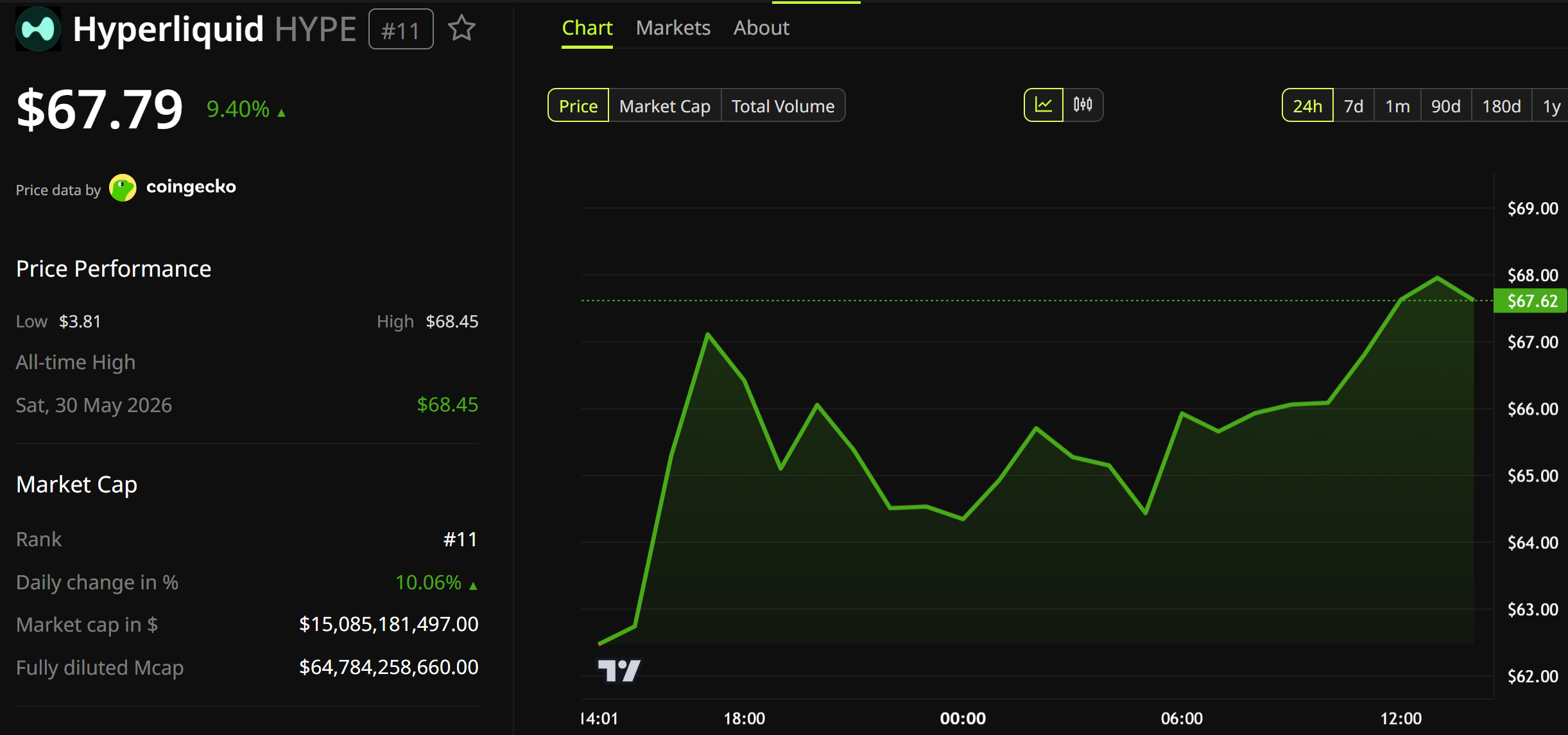Click the #11 rank badge
The image size is (1568, 735).
(x=401, y=30)
